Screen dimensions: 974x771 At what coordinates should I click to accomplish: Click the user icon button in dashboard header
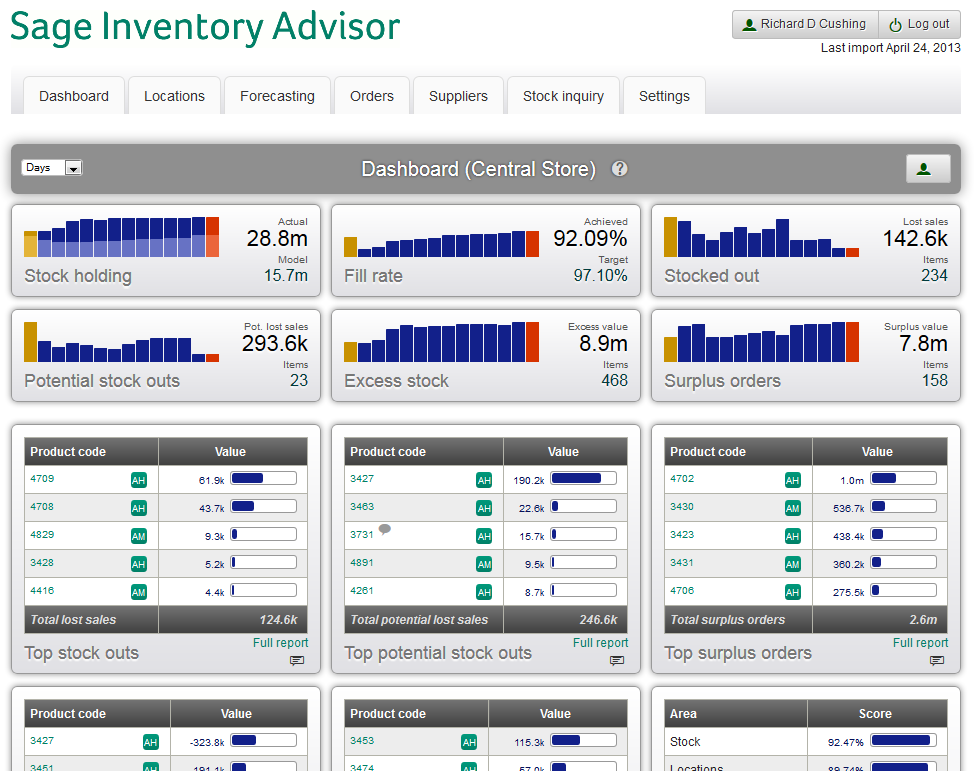pos(927,169)
